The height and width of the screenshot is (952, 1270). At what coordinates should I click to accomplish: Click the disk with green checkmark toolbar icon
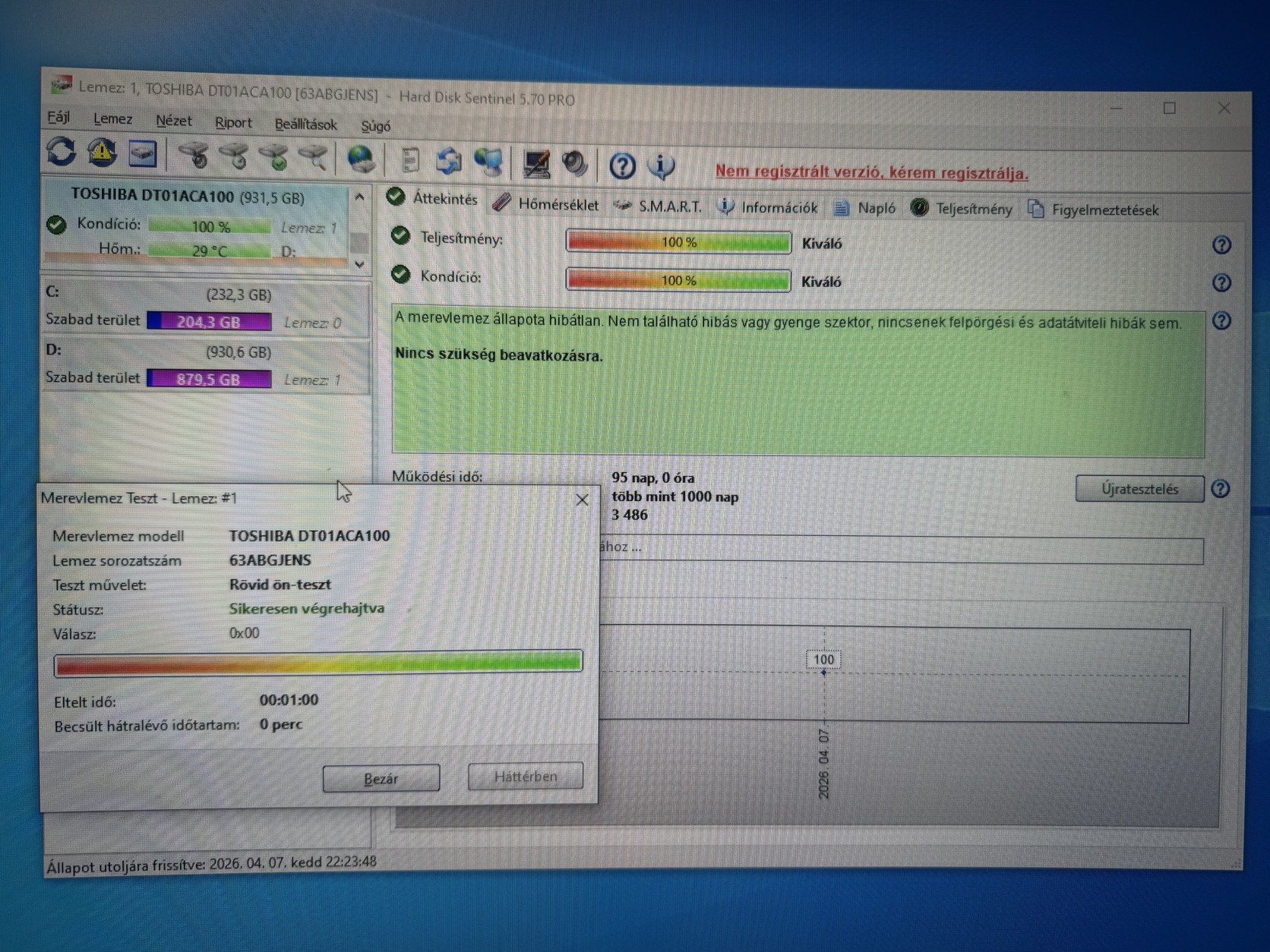coord(274,157)
